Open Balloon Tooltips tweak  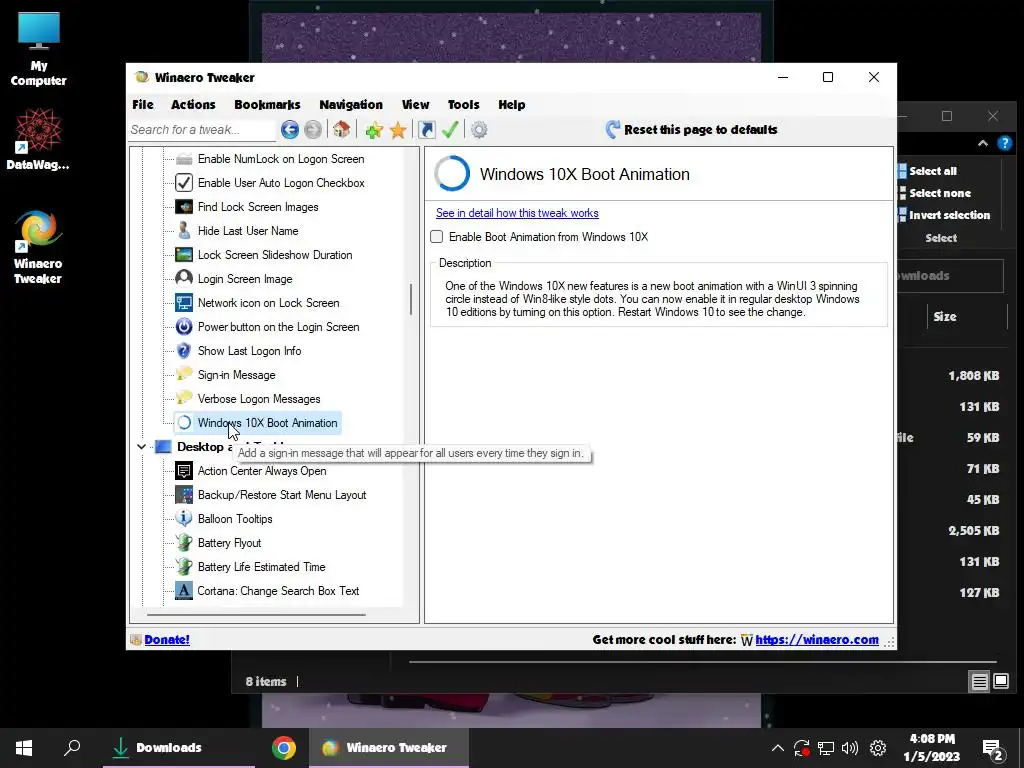coord(235,519)
